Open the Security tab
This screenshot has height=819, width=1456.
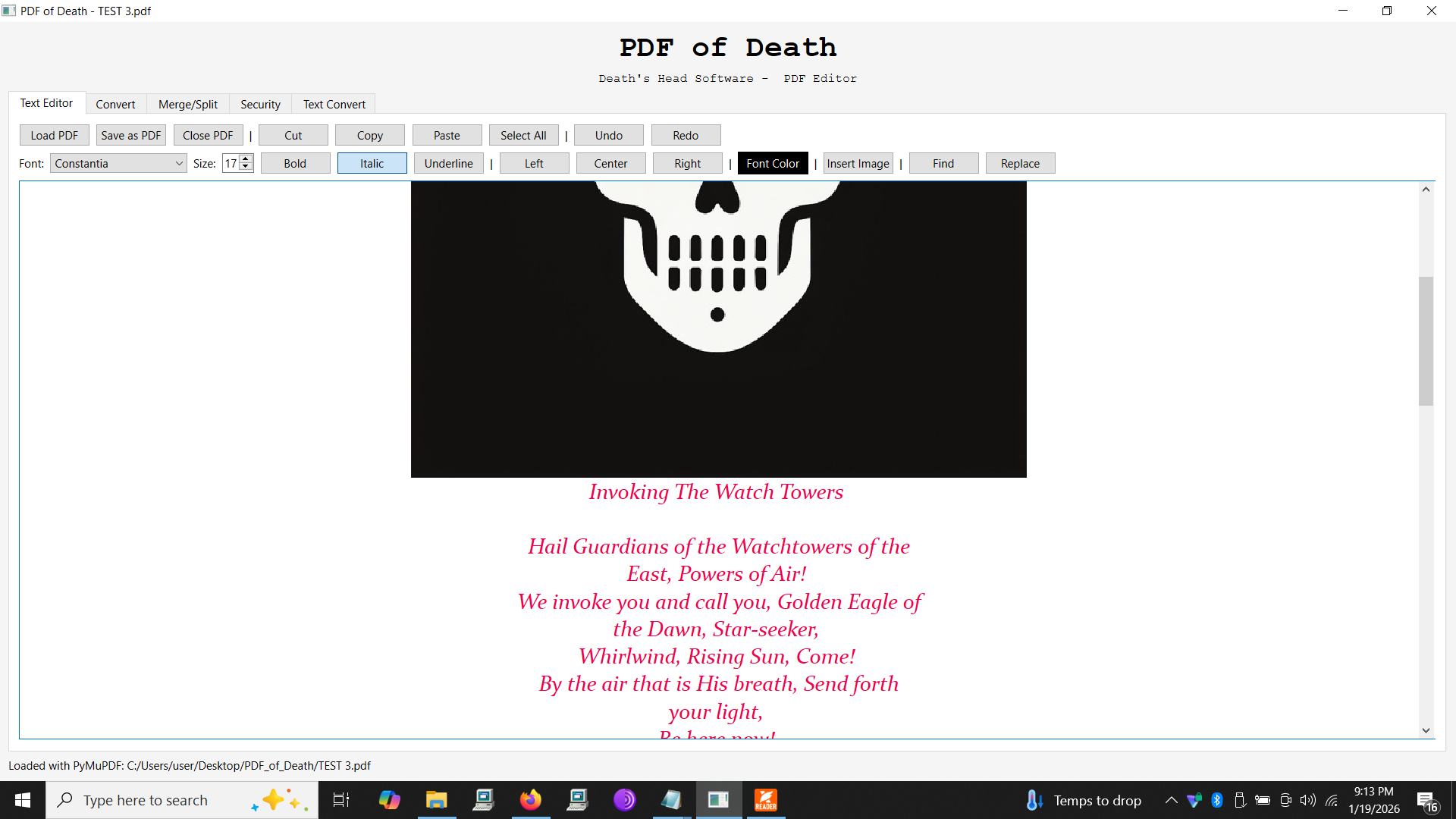click(x=260, y=104)
